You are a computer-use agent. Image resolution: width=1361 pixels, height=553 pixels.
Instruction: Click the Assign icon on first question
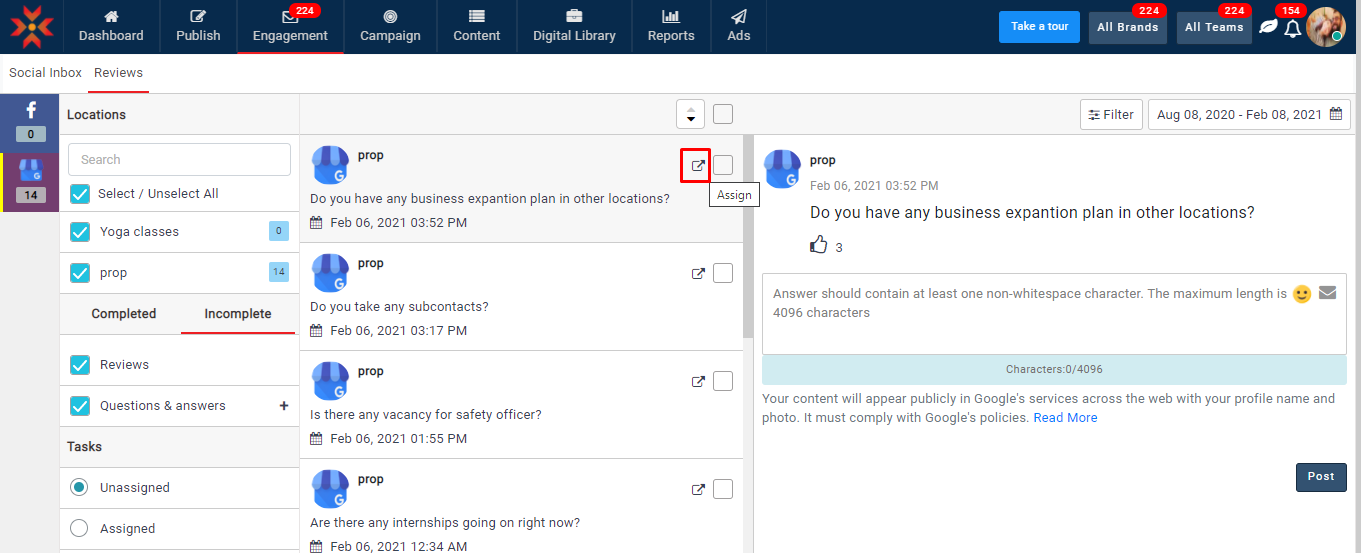[698, 166]
